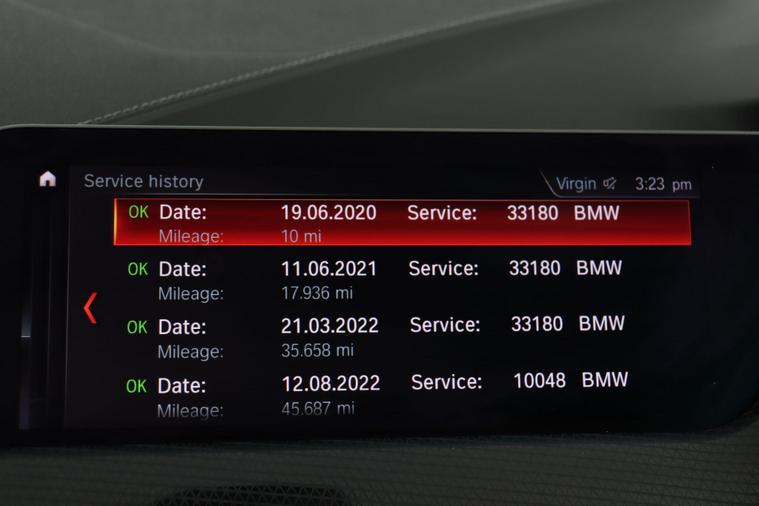
Task: Select service number 10048
Action: click(x=539, y=381)
